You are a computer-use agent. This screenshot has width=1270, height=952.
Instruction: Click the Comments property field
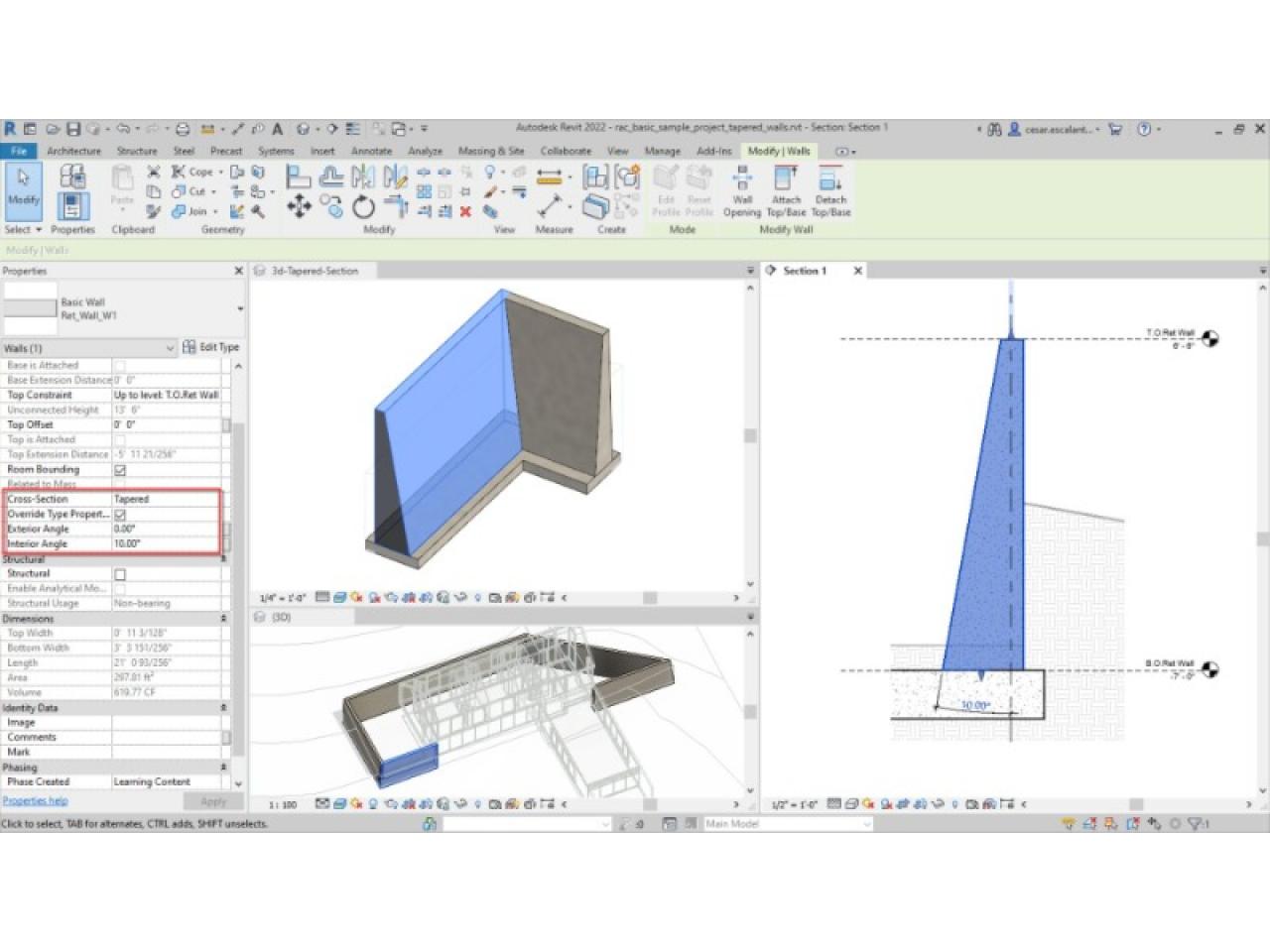[x=166, y=737]
